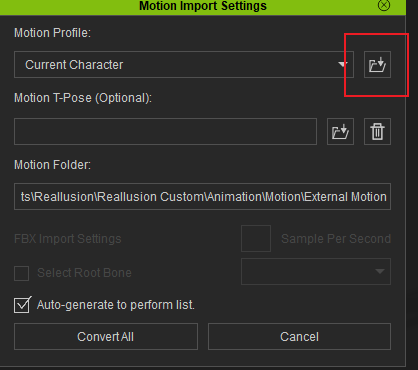Expand the Motion Profile dropdown arrow
The height and width of the screenshot is (370, 418).
coord(343,64)
